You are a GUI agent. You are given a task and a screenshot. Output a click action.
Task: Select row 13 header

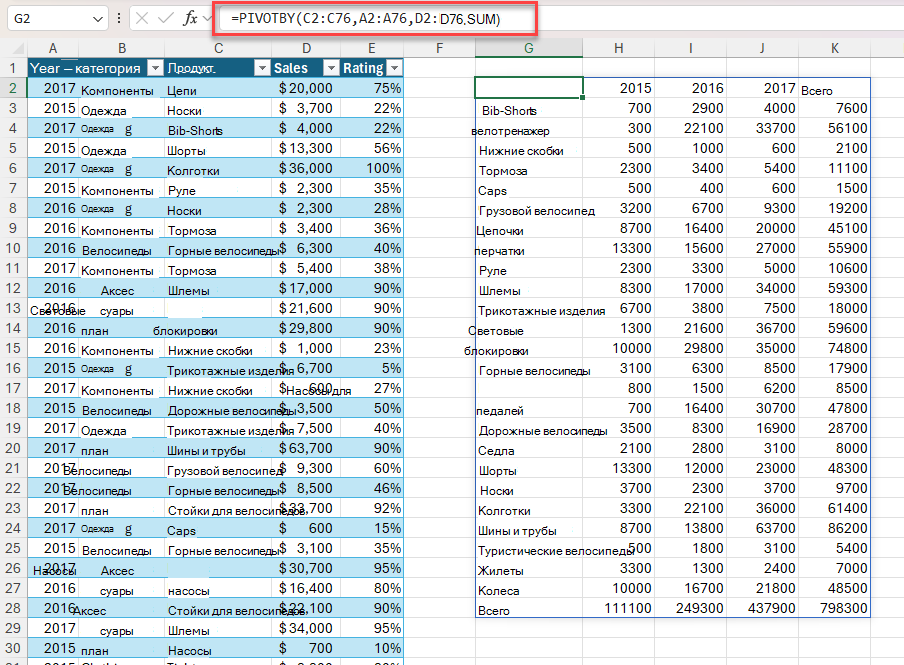point(13,308)
